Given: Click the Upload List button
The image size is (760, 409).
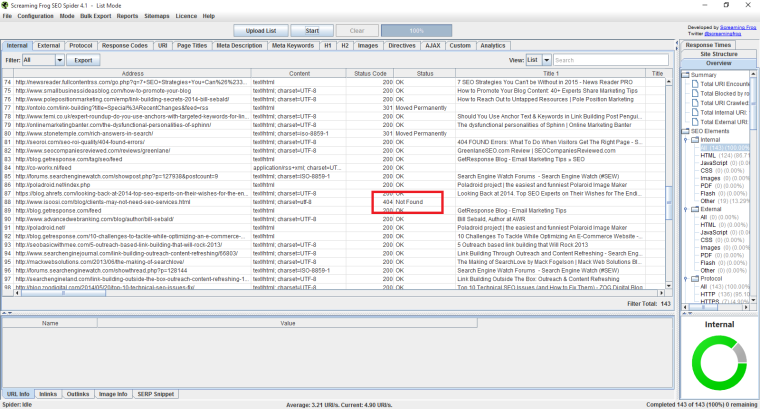Looking at the screenshot, I should click(261, 31).
